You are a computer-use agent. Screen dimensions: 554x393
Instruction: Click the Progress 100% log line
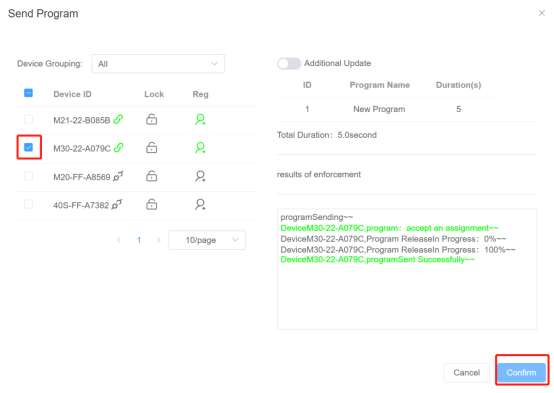398,250
